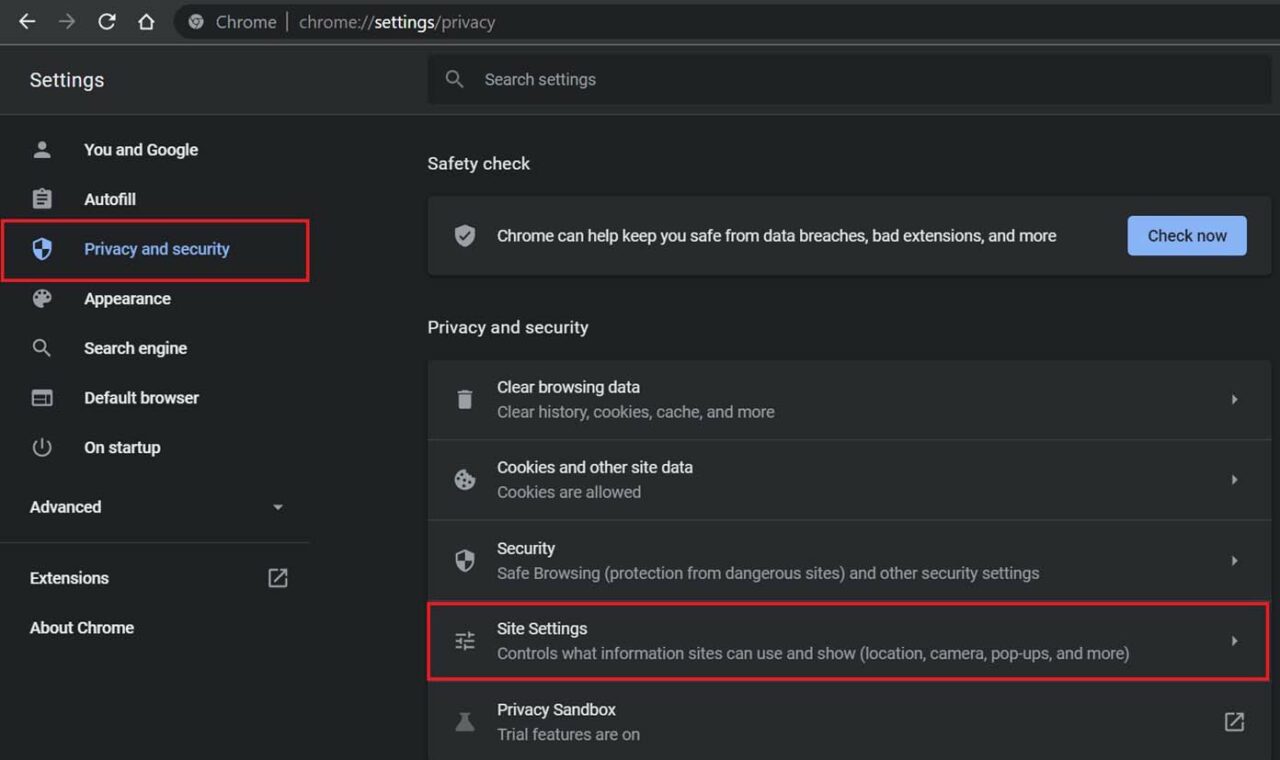The height and width of the screenshot is (760, 1280).
Task: Click the Site Settings sliders icon
Action: point(464,640)
